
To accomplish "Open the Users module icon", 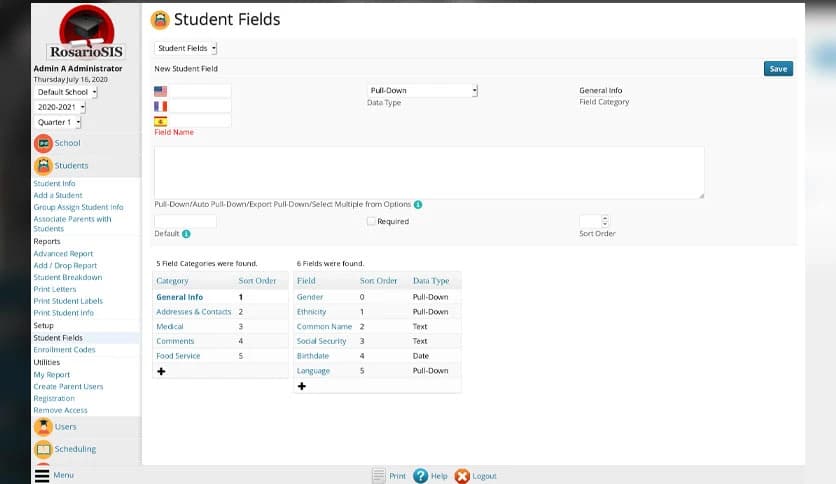I will [43, 427].
